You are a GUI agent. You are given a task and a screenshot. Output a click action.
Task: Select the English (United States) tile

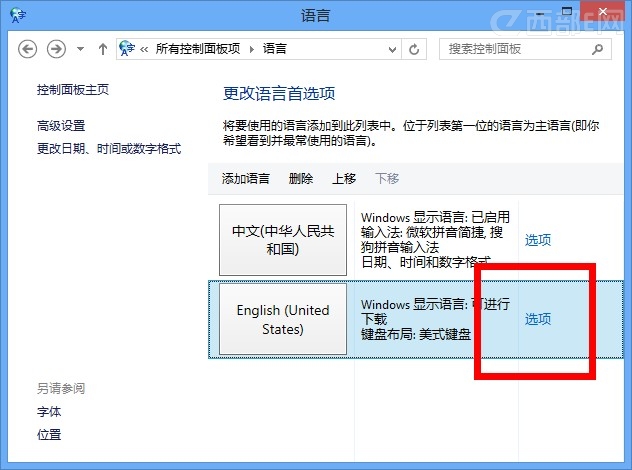point(283,320)
